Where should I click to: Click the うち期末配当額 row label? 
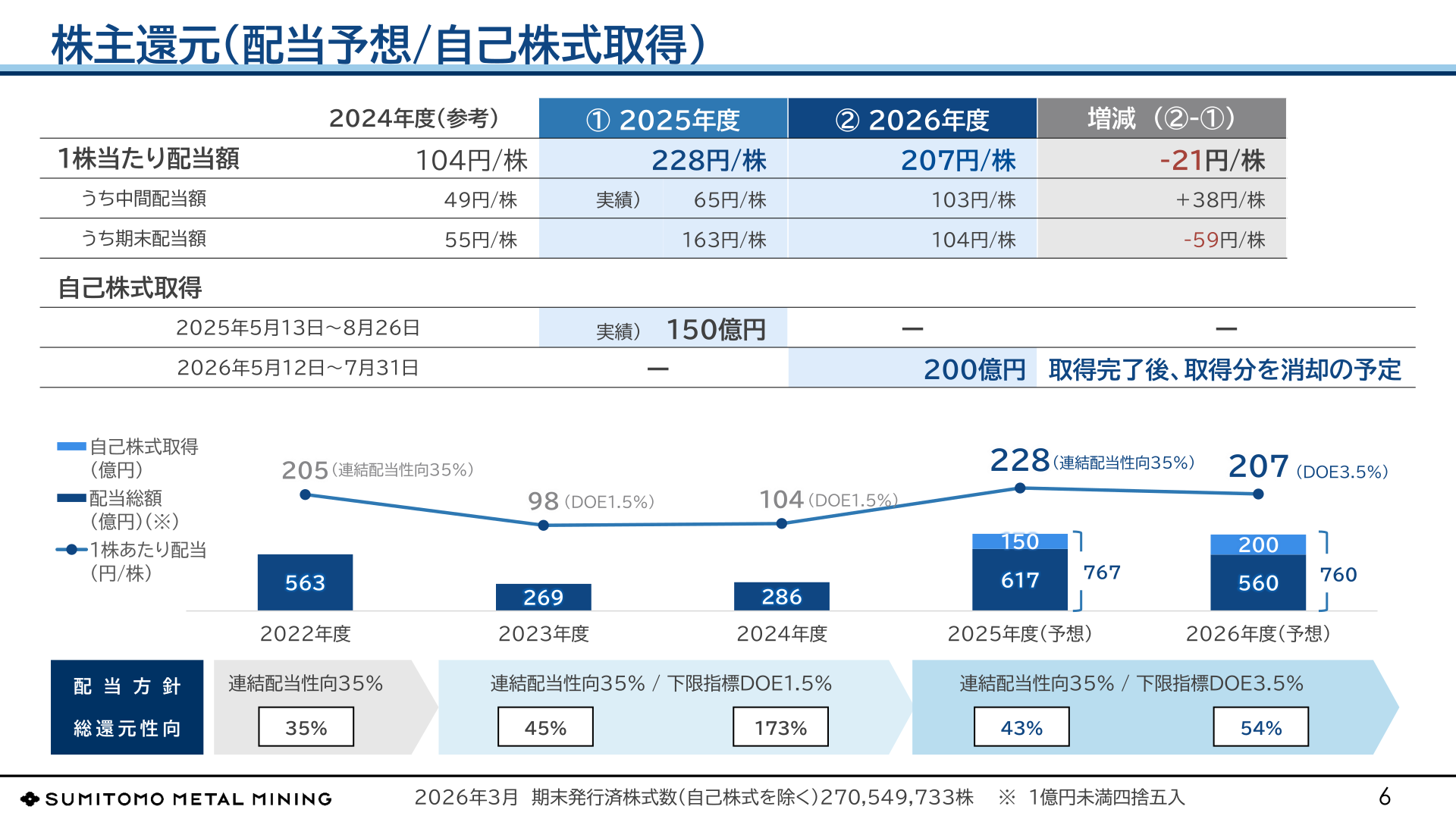click(x=144, y=239)
